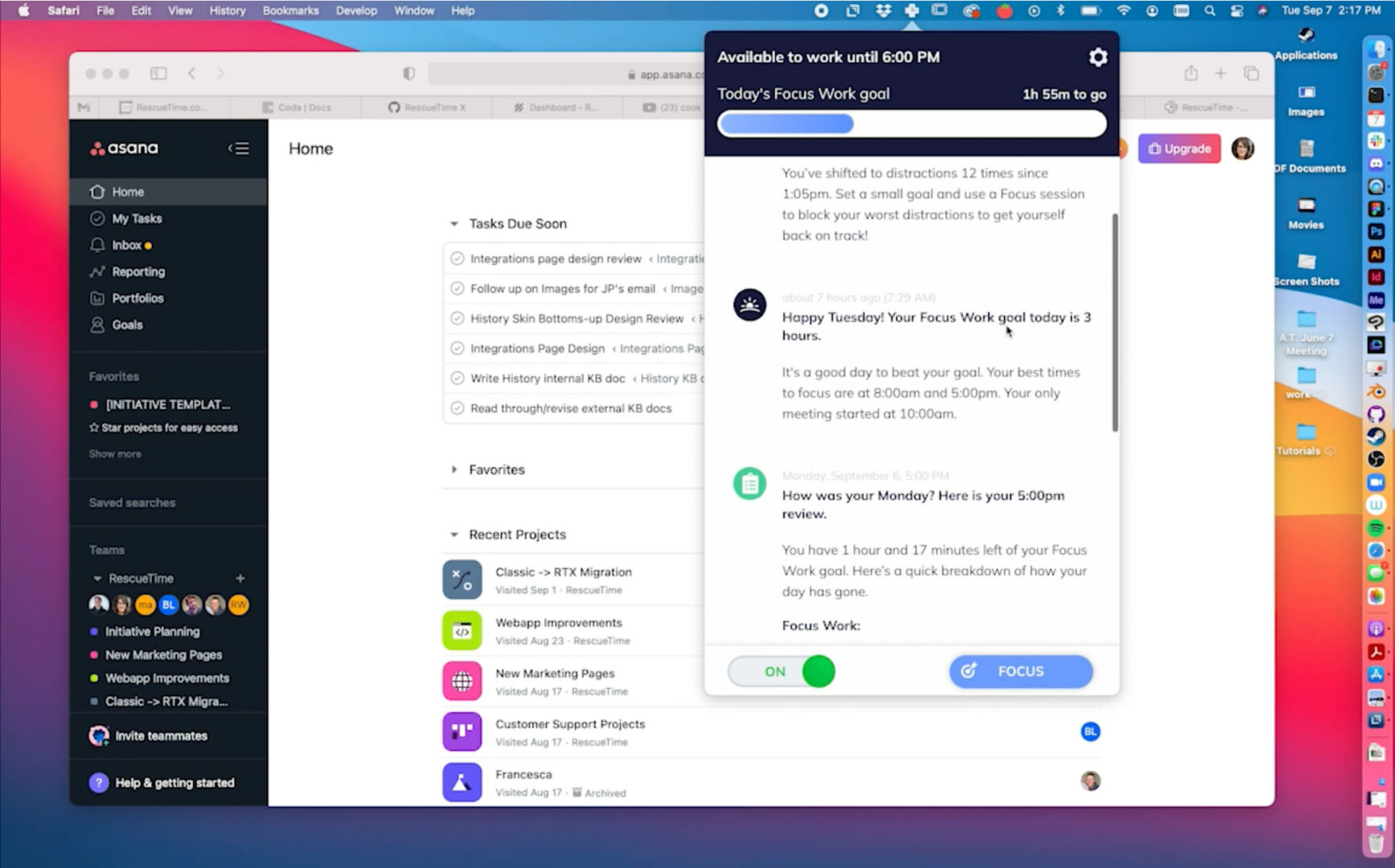The width and height of the screenshot is (1395, 868).
Task: Open Safari History menu
Action: [x=228, y=10]
